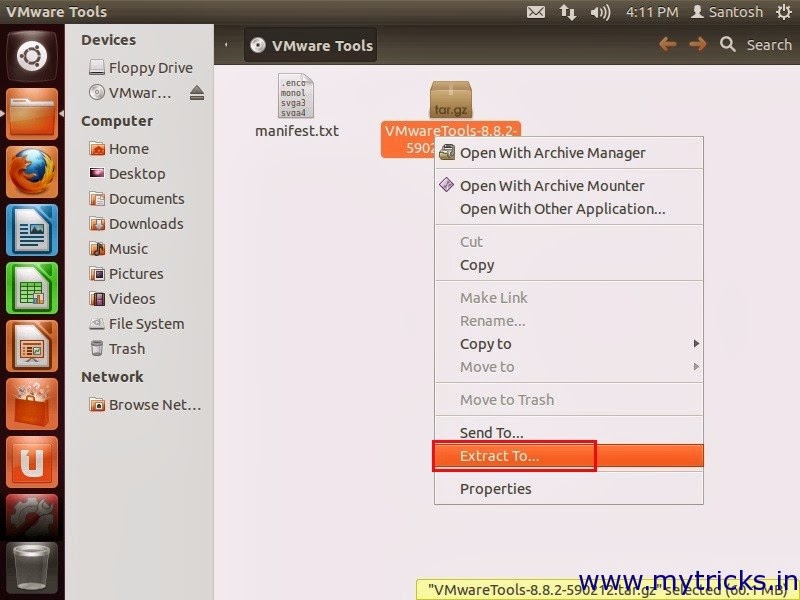800x600 pixels.
Task: Select the manifest.txt file icon
Action: tap(295, 96)
